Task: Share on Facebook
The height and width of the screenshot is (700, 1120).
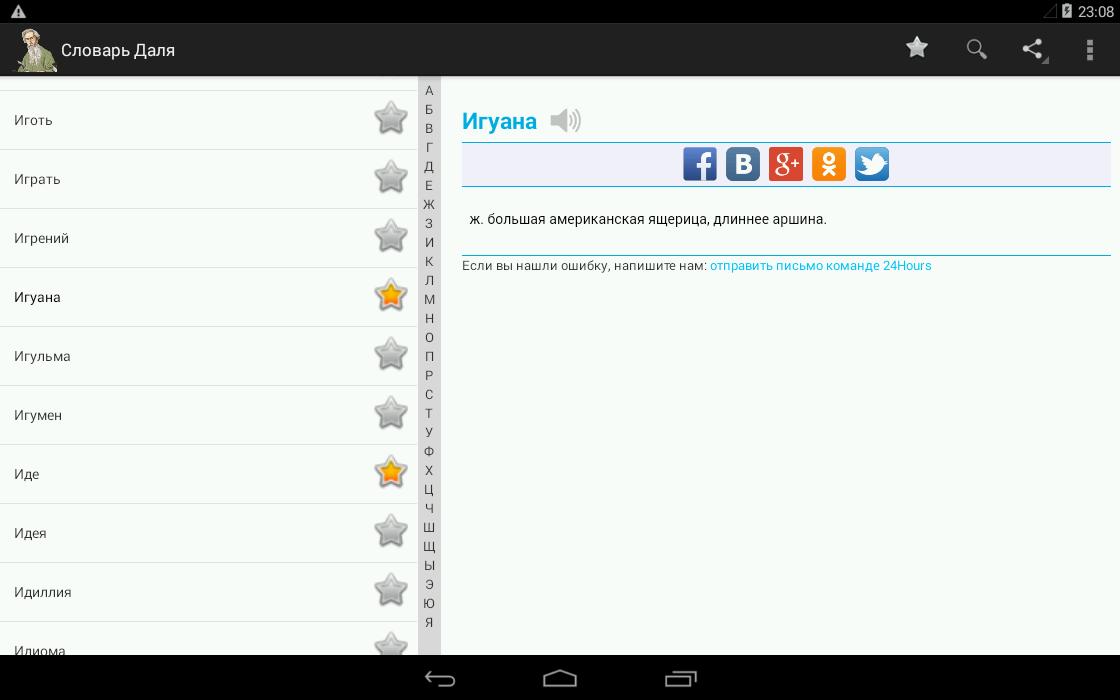Action: click(x=700, y=164)
